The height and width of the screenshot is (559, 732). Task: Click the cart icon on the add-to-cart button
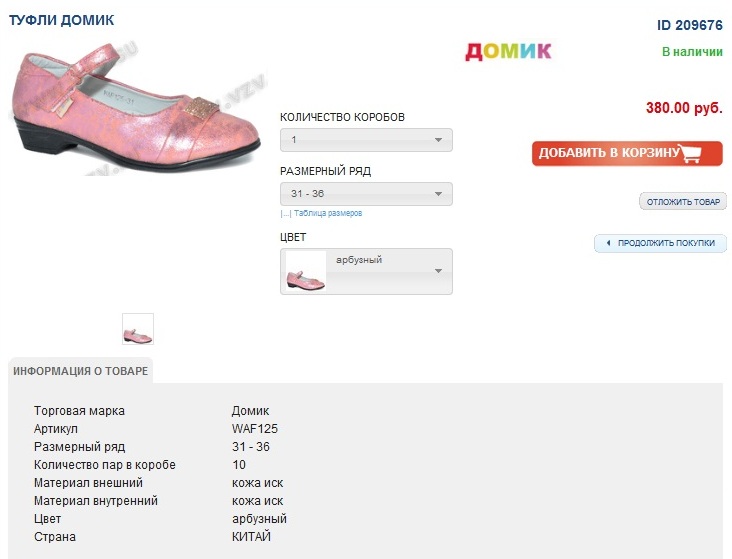(700, 153)
